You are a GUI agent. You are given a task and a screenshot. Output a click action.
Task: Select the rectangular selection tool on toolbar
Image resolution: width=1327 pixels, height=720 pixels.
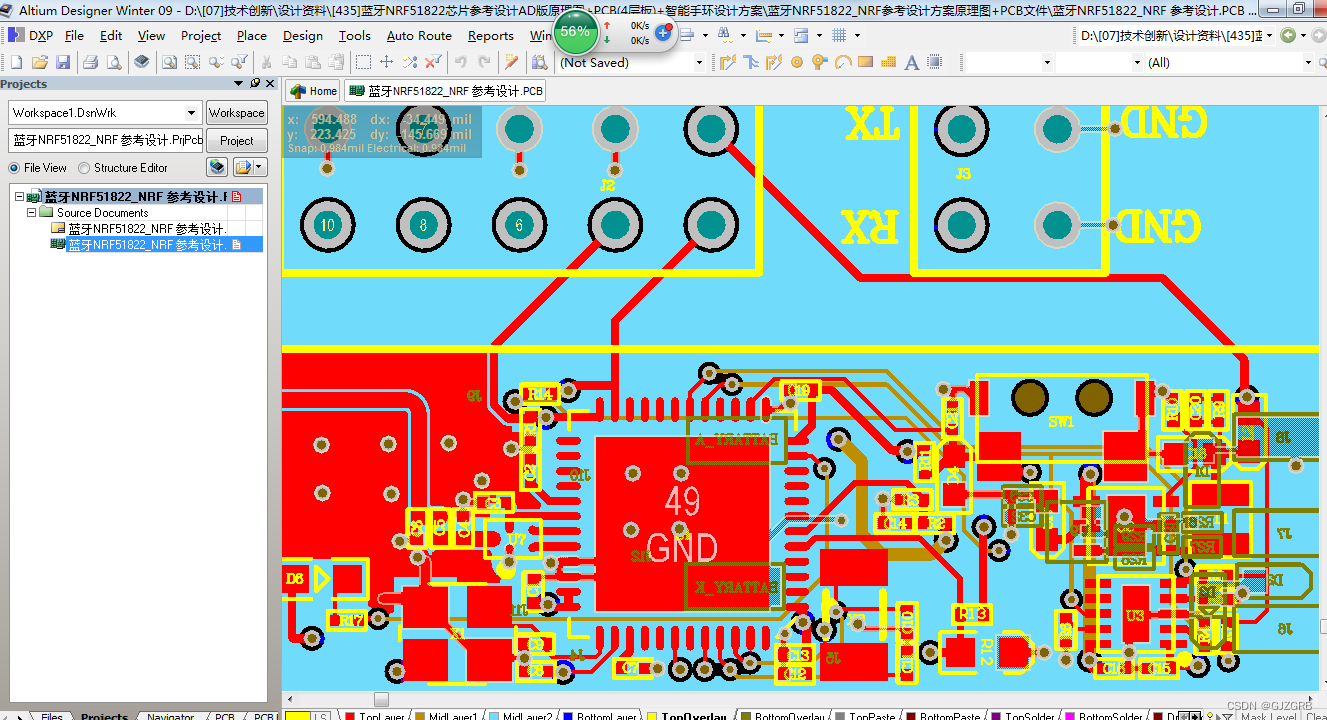click(x=361, y=61)
